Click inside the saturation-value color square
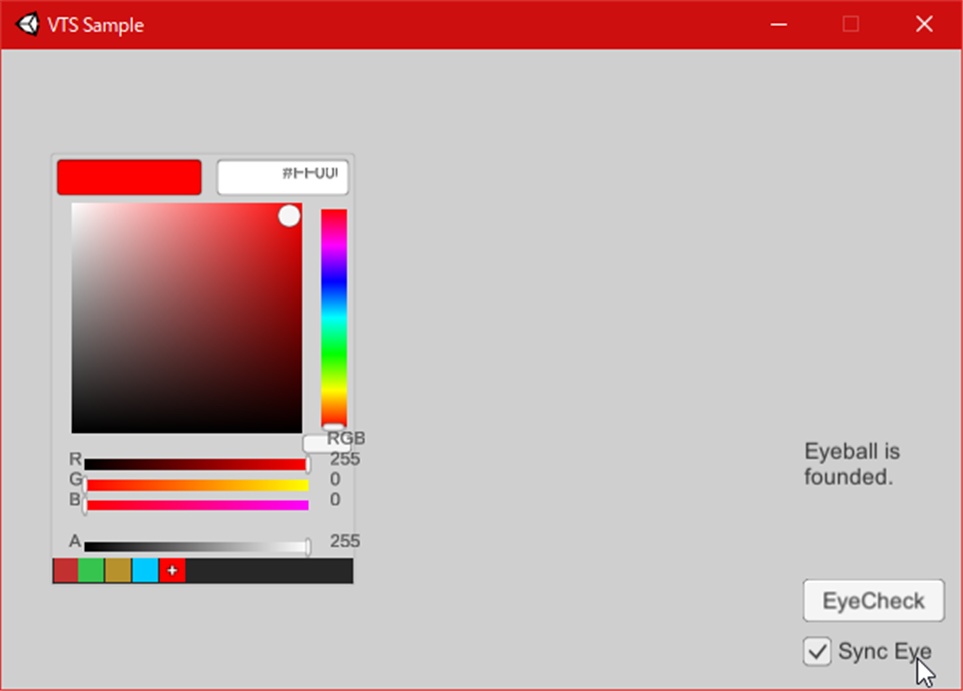The height and width of the screenshot is (691, 963). (187, 318)
